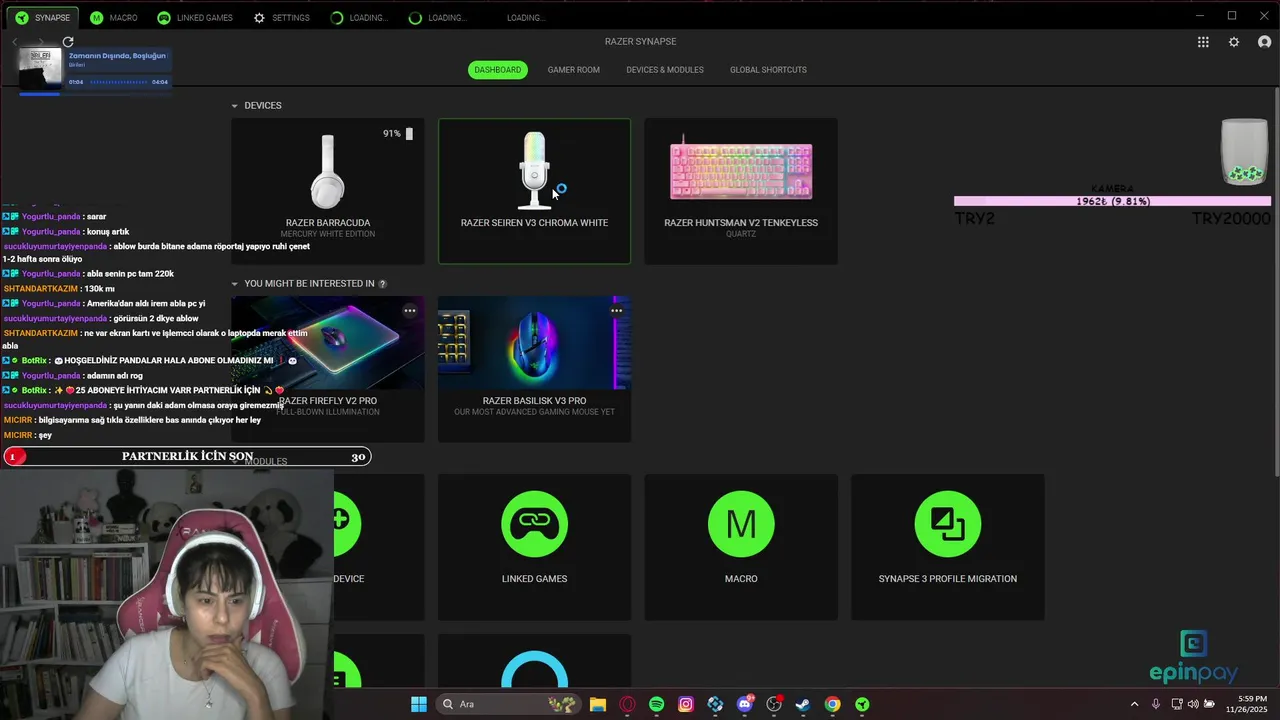Select the Dashboard tab

coord(498,70)
